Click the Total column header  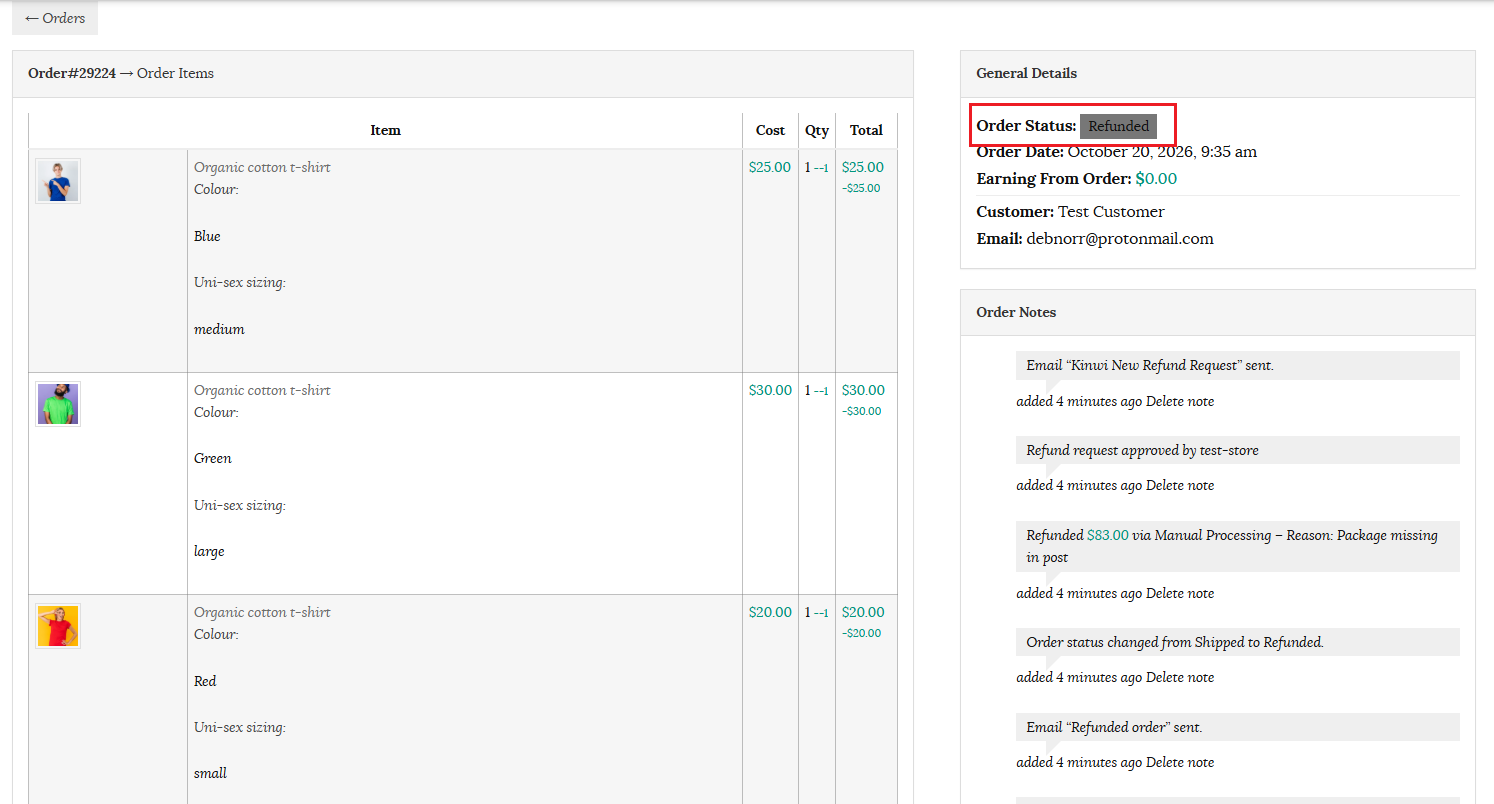pos(866,130)
